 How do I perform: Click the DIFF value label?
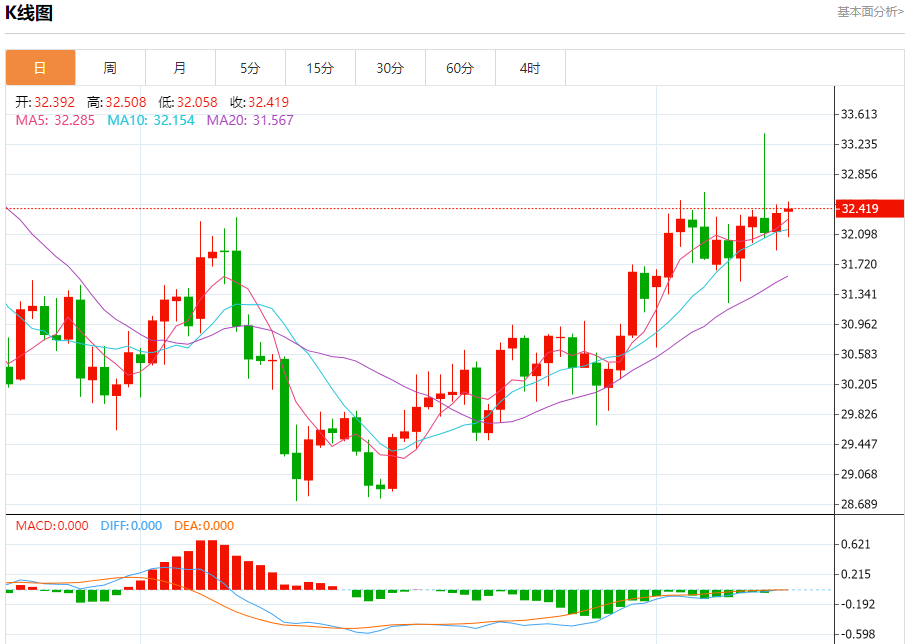point(131,526)
